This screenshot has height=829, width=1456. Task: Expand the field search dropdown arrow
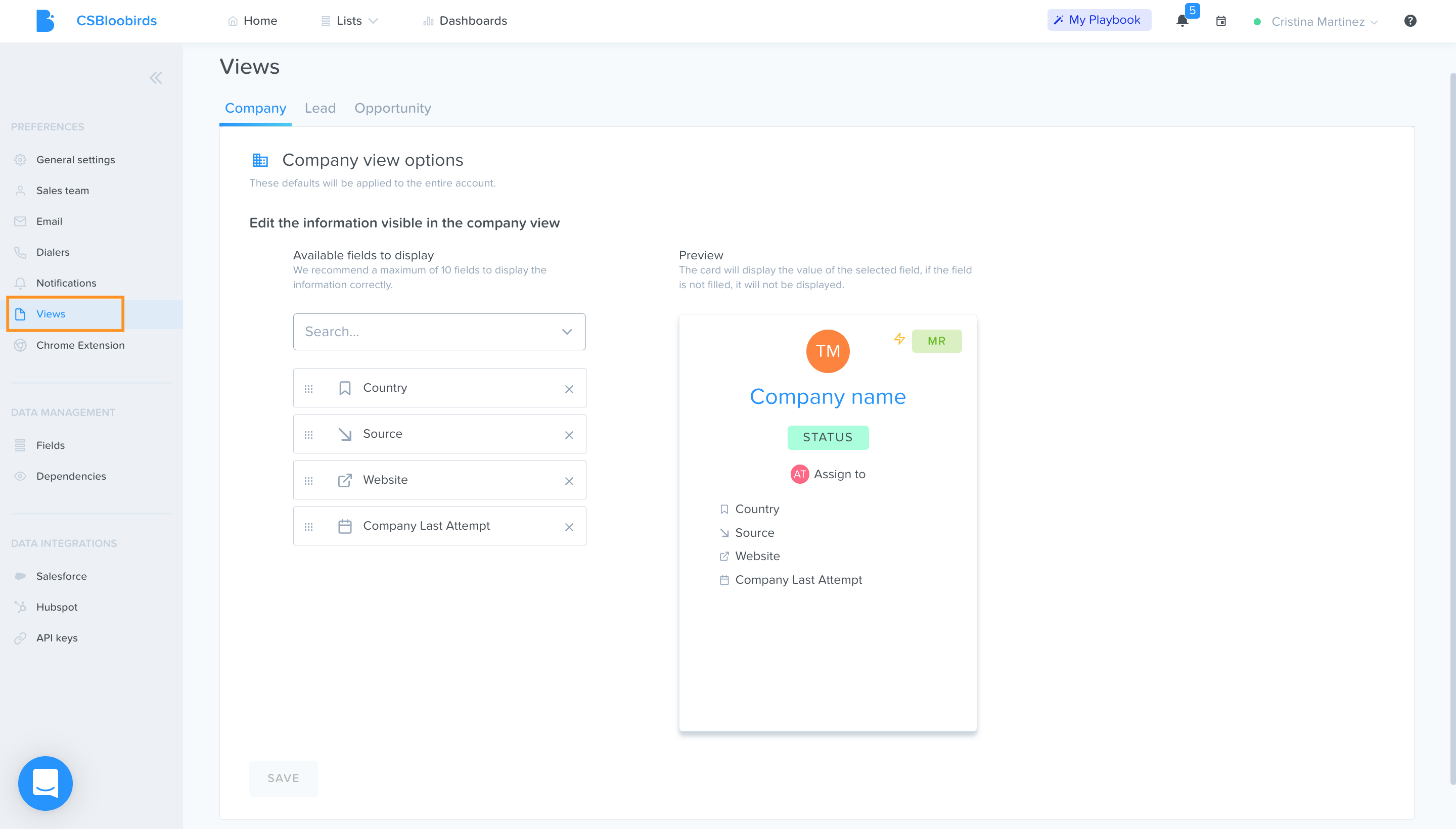[567, 332]
